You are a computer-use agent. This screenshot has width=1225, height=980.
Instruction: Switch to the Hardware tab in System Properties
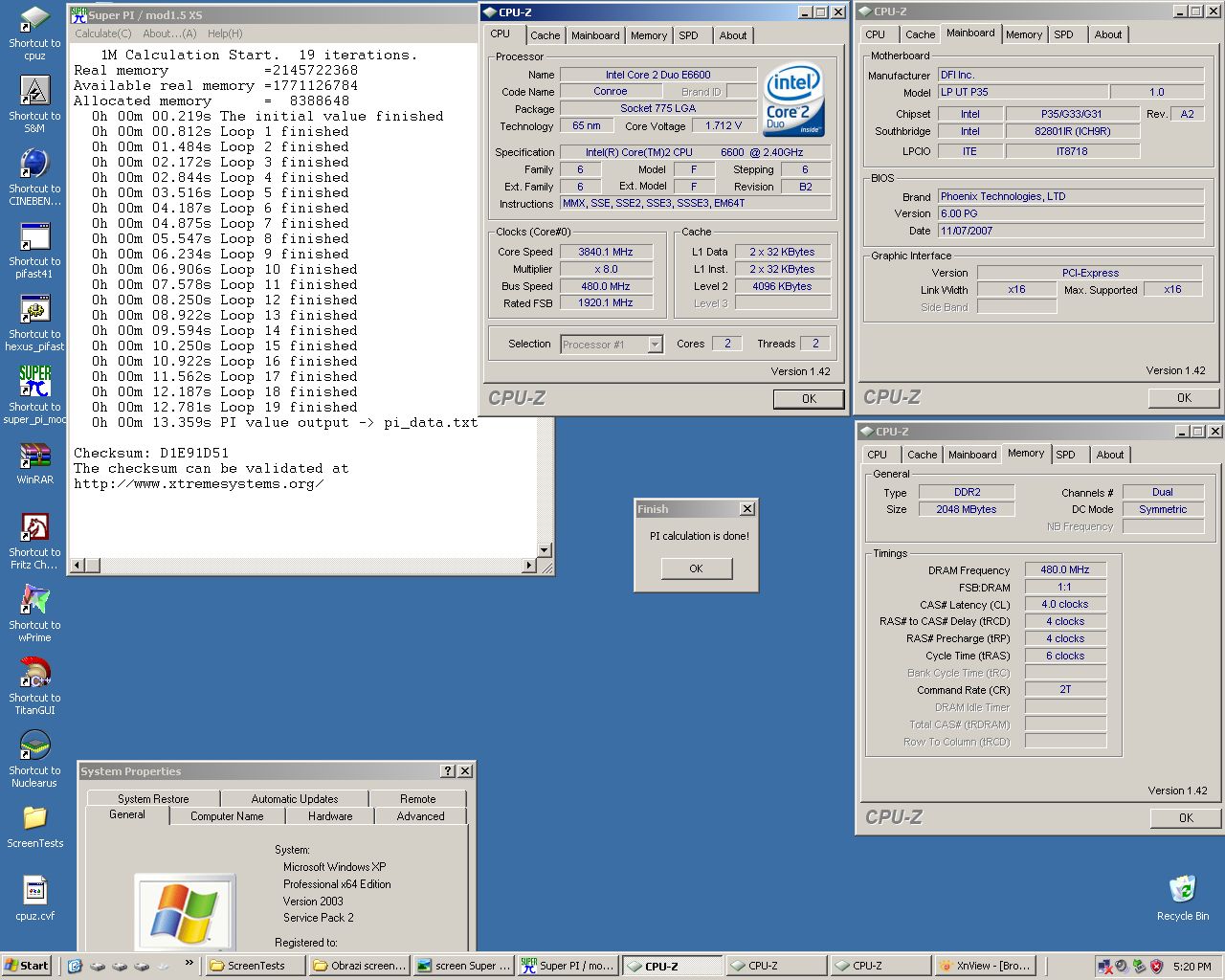[330, 816]
